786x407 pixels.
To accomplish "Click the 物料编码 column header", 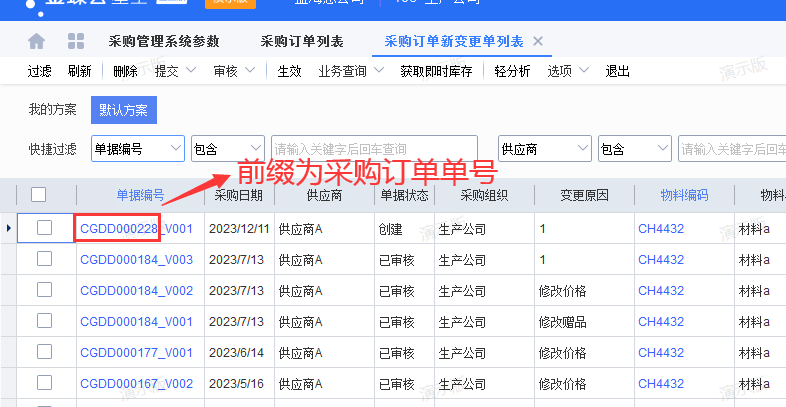I will pyautogui.click(x=685, y=195).
